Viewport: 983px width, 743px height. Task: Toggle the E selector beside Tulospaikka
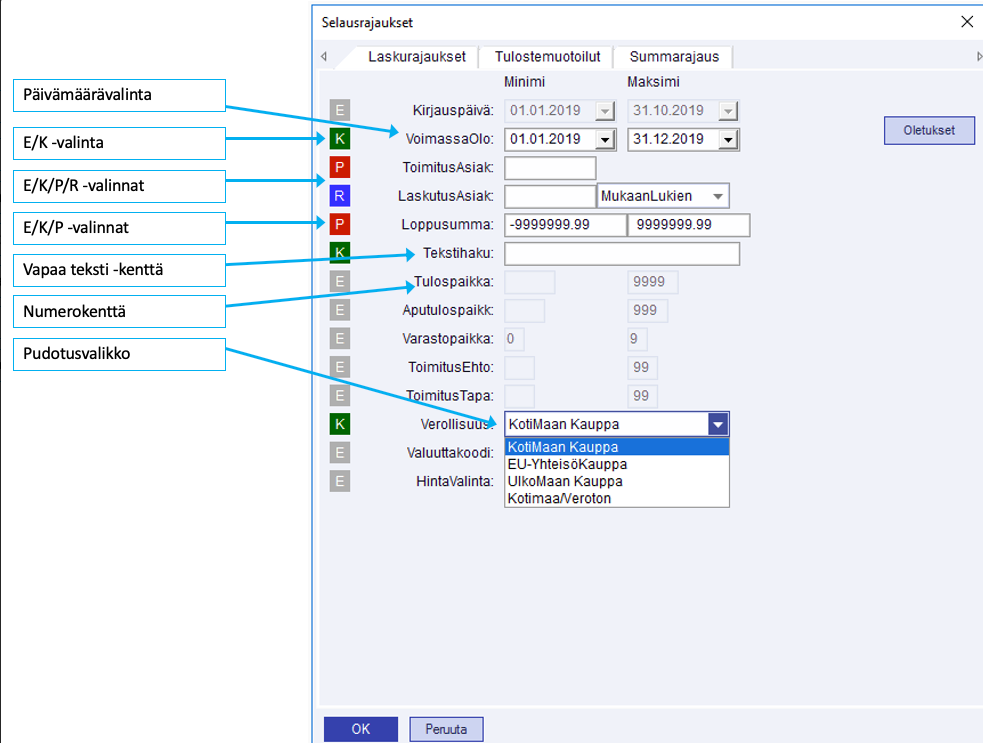tap(340, 282)
